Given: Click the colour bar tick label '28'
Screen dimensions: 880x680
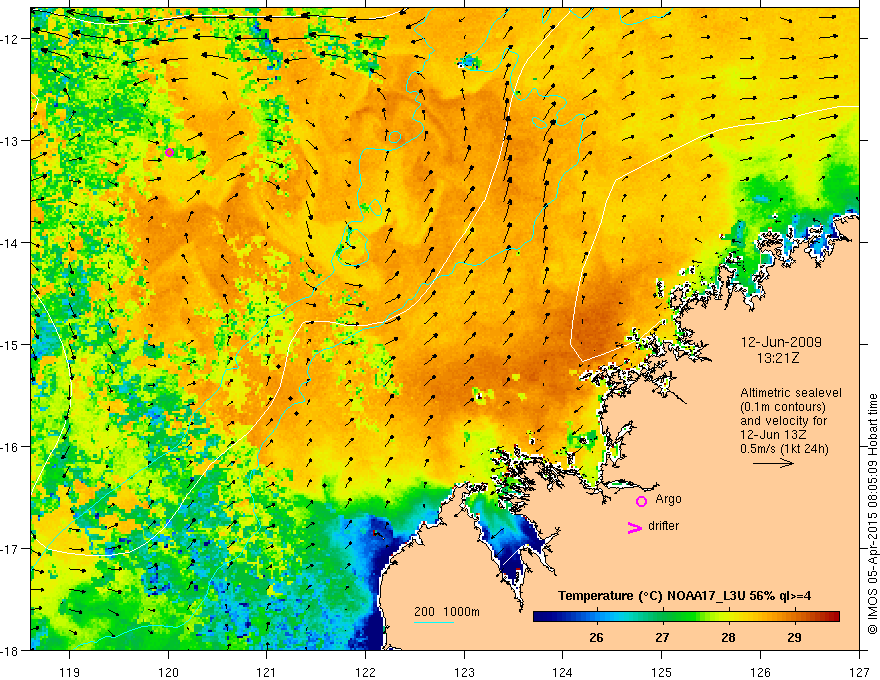Looking at the screenshot, I should click(x=728, y=637).
